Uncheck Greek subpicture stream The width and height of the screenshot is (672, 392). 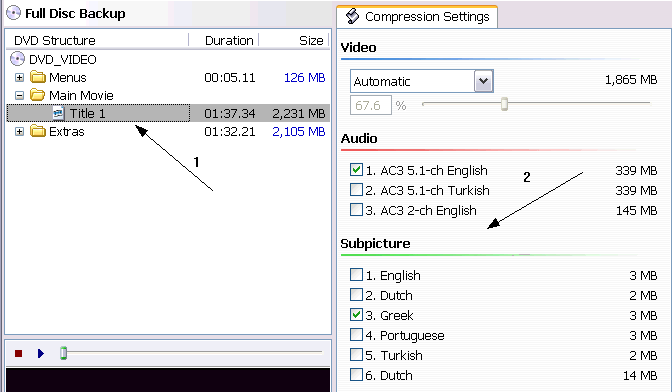click(356, 315)
